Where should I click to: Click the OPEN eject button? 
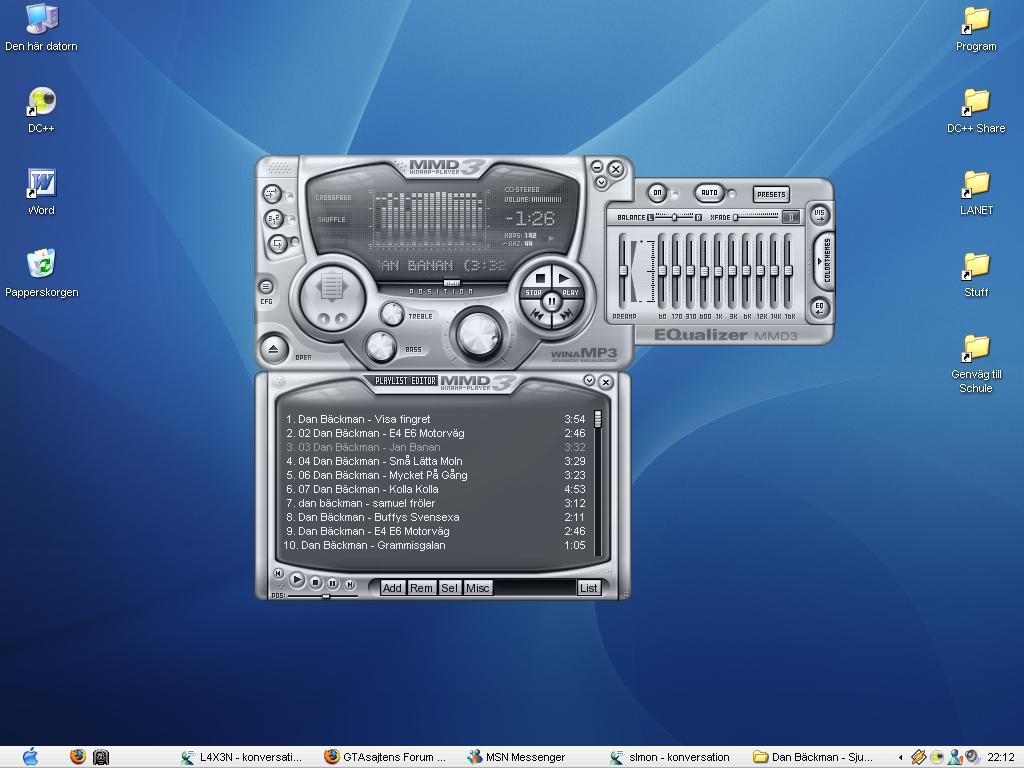pos(274,349)
